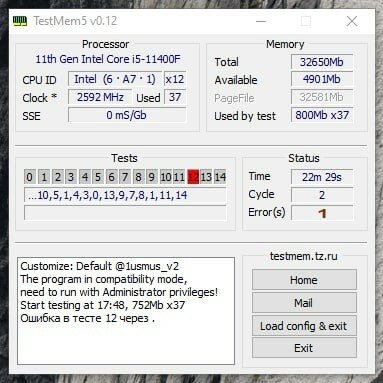Image resolution: width=383 pixels, height=383 pixels.
Task: Click the empty progress bar under test sequence
Action: click(125, 213)
